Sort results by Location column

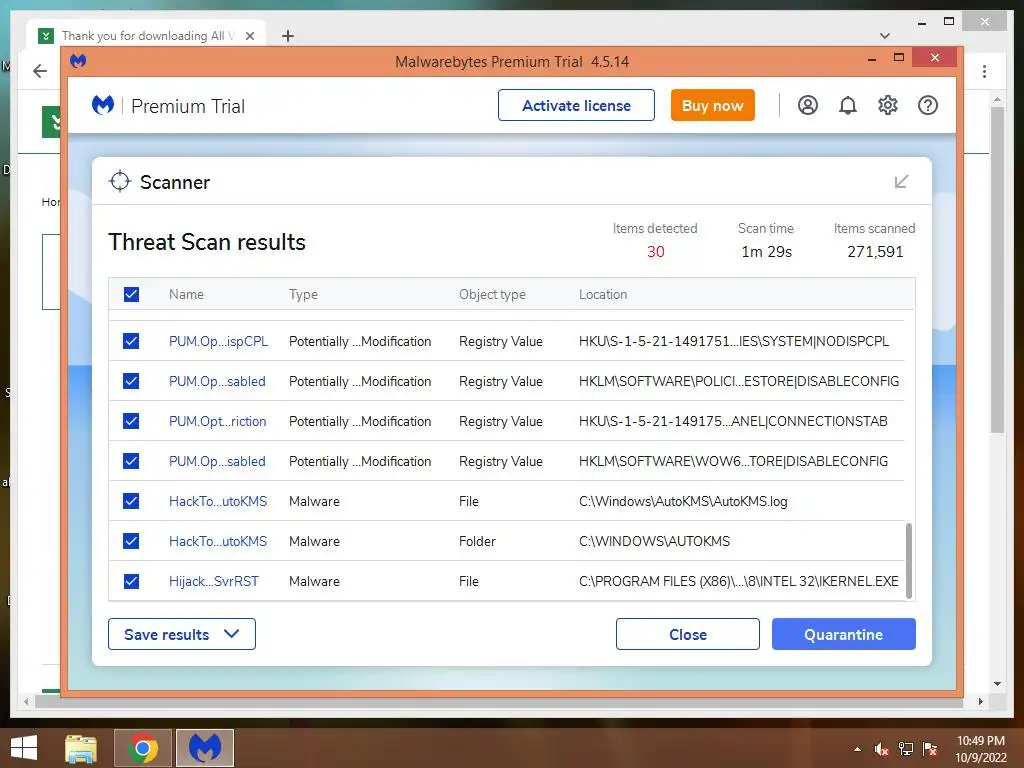(603, 295)
